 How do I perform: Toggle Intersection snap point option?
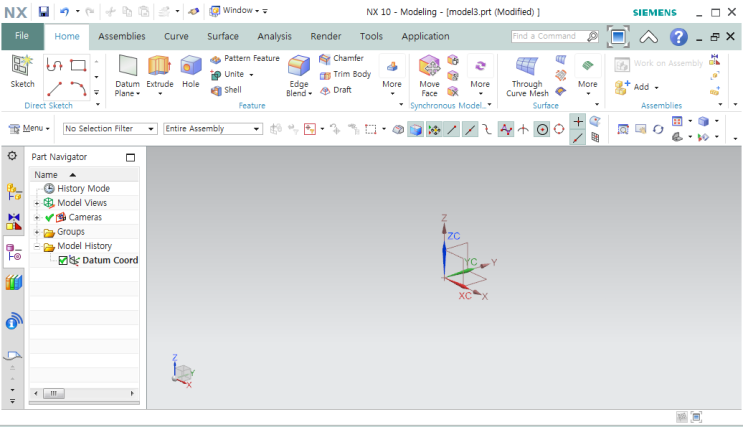coord(524,129)
